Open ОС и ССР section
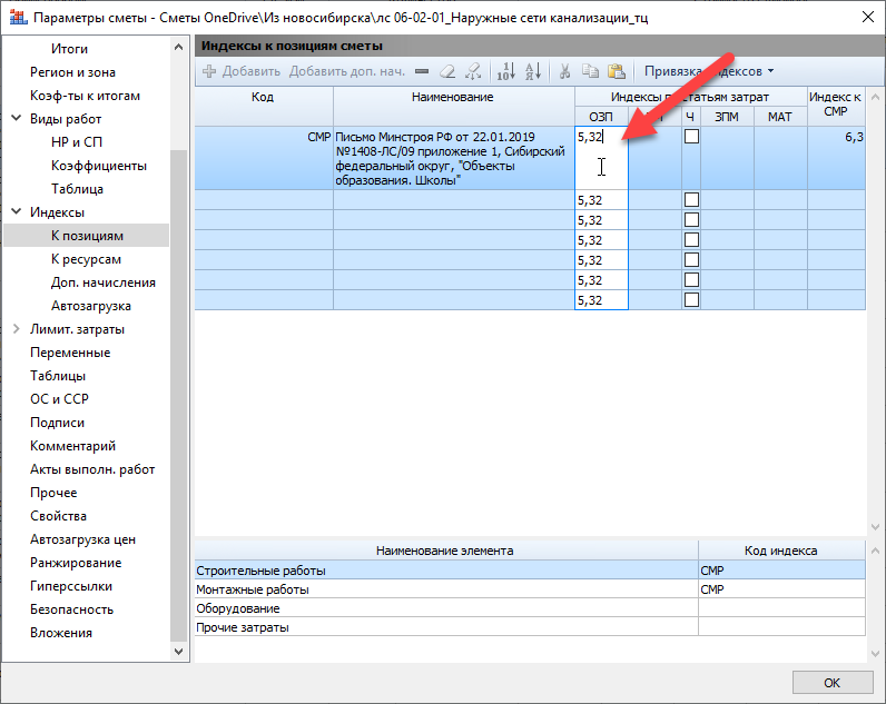 click(59, 399)
